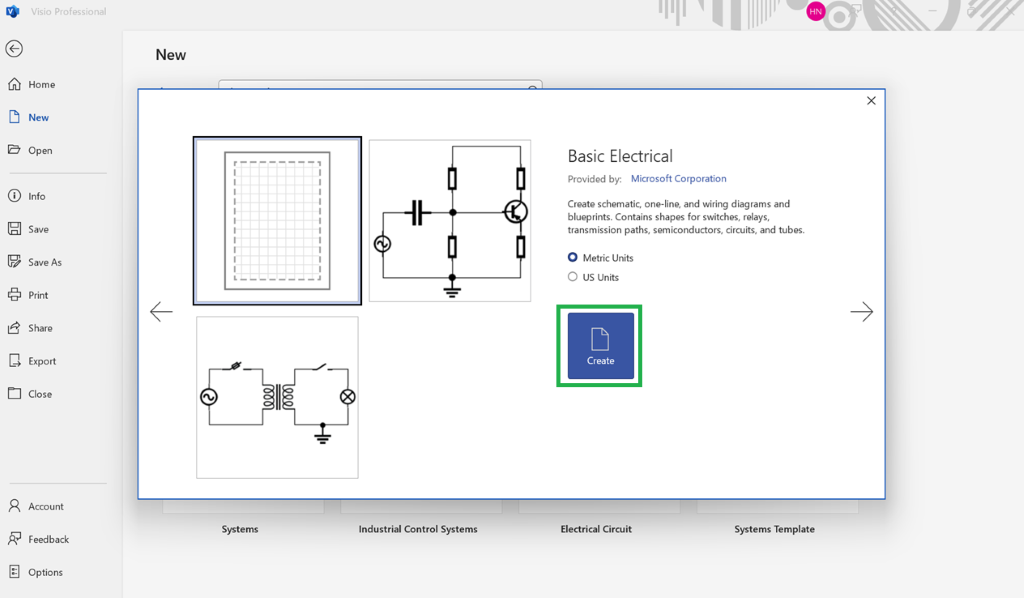This screenshot has width=1024, height=598.
Task: Go to next template with right arrow
Action: point(861,311)
